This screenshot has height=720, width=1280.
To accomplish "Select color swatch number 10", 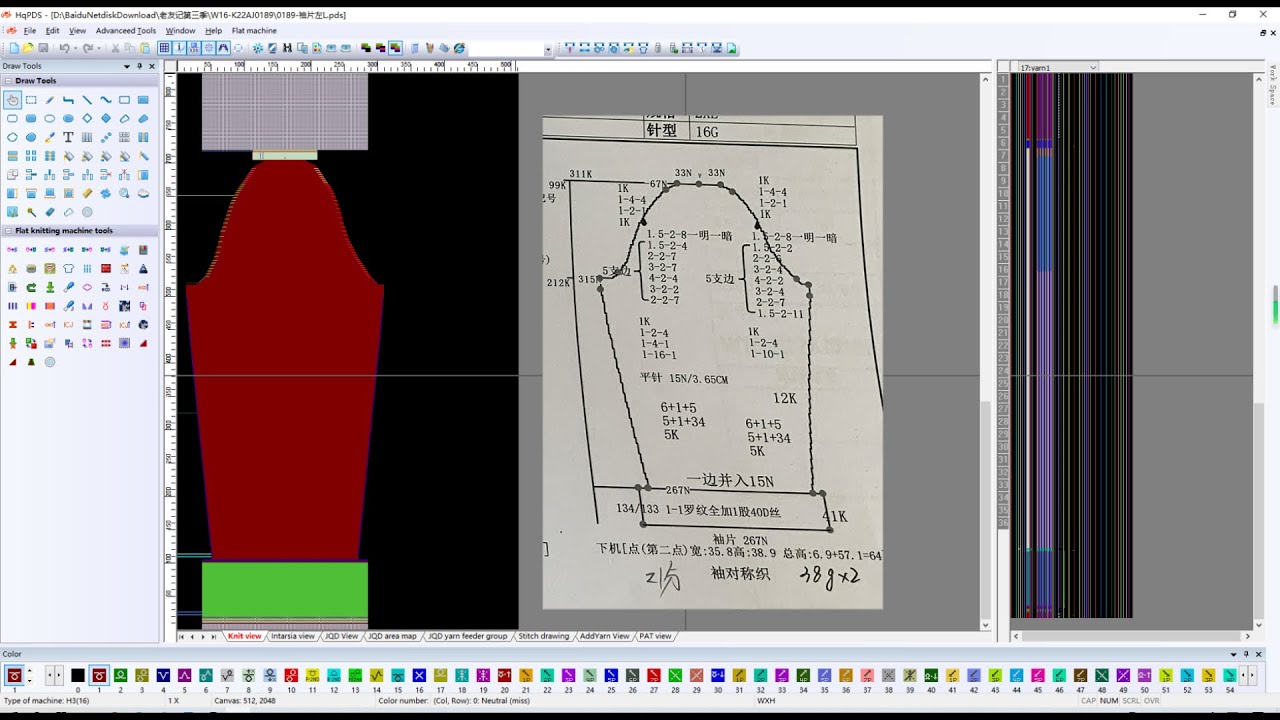I will click(291, 676).
